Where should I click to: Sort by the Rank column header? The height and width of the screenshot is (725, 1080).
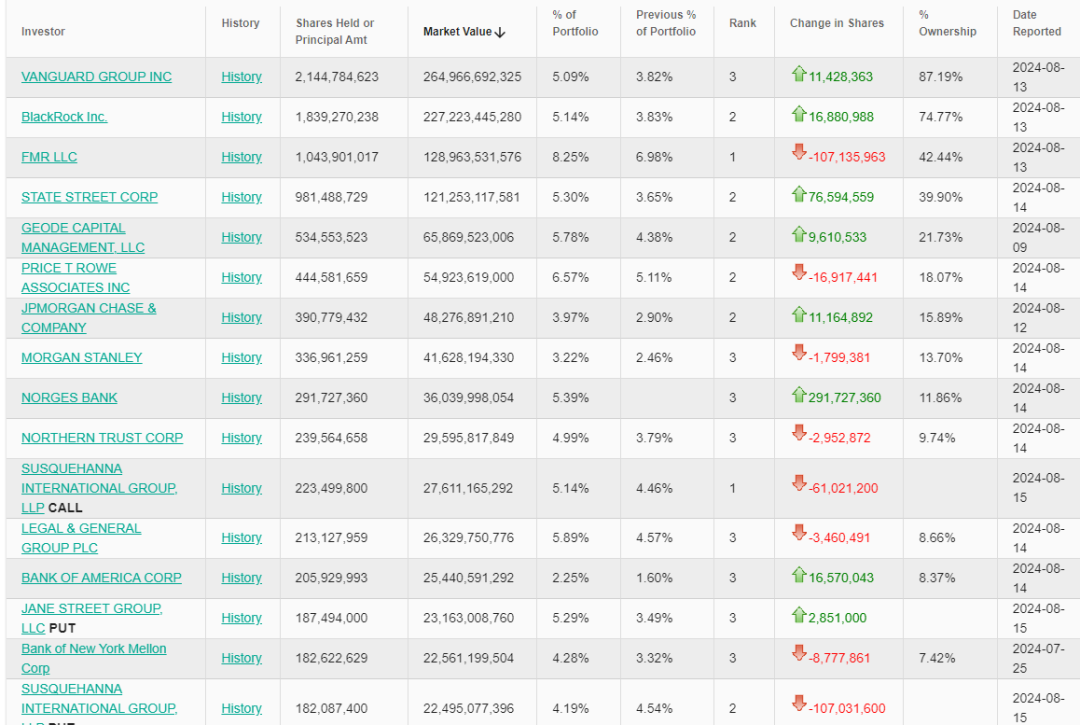pos(742,23)
